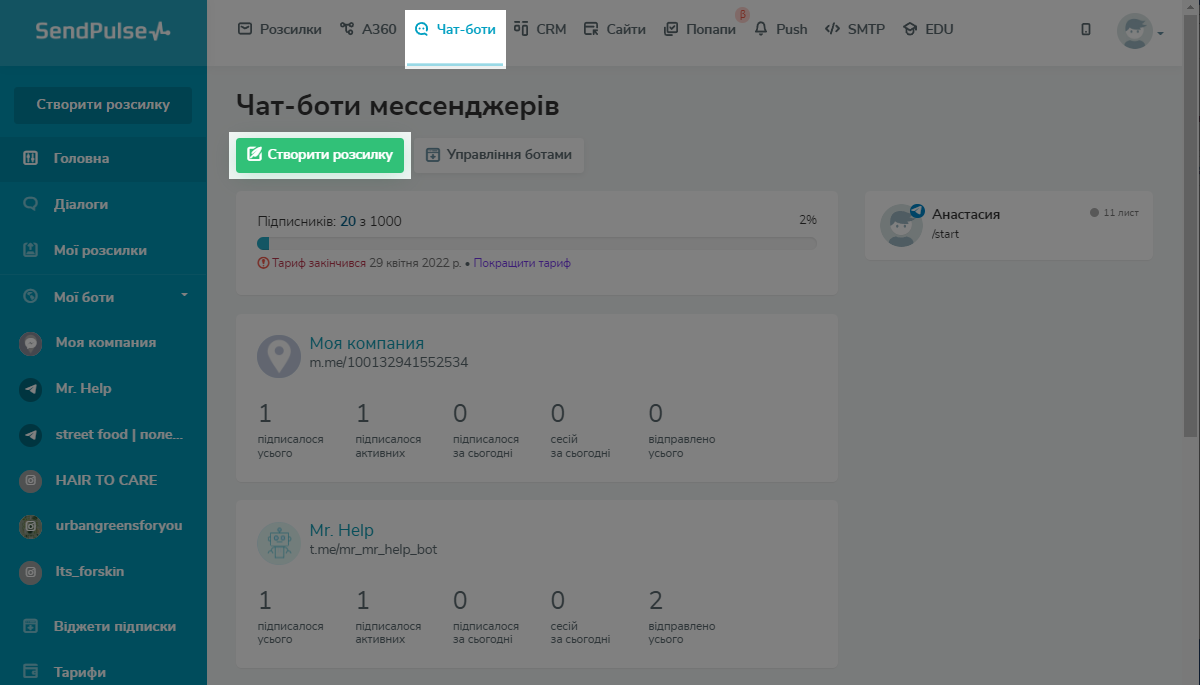
Task: Select urbangreensforyou bot in sidebar
Action: point(119,525)
